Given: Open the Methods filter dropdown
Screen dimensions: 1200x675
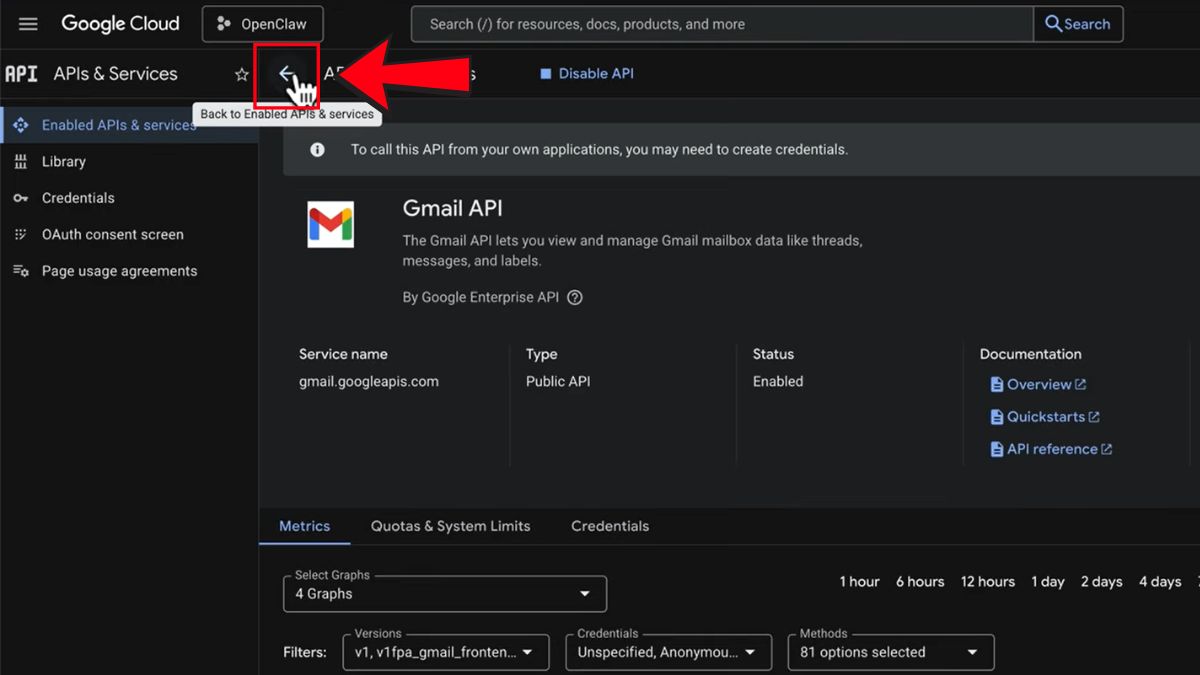Looking at the screenshot, I should tap(890, 652).
